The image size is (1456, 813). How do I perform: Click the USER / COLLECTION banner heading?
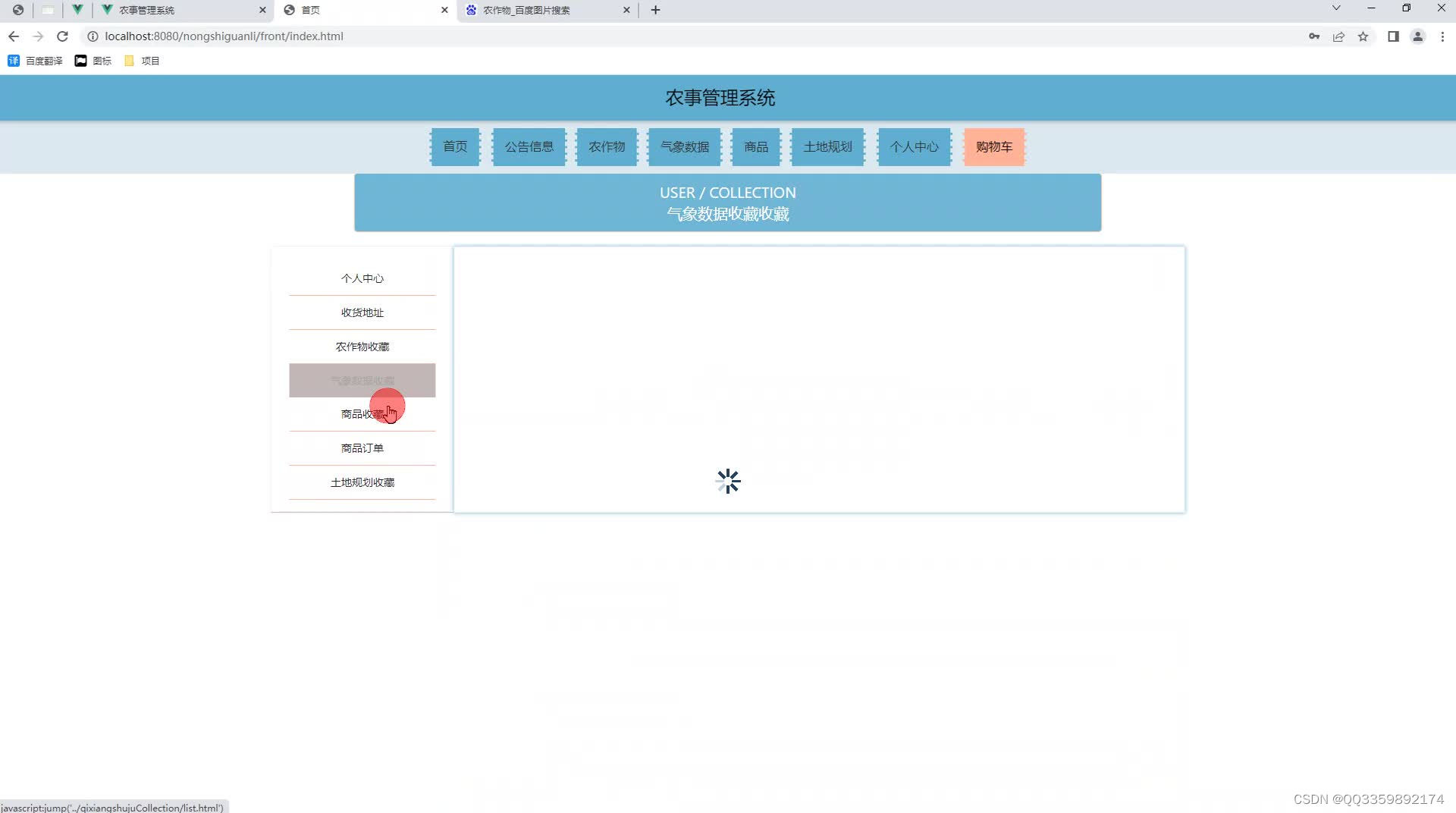(728, 193)
